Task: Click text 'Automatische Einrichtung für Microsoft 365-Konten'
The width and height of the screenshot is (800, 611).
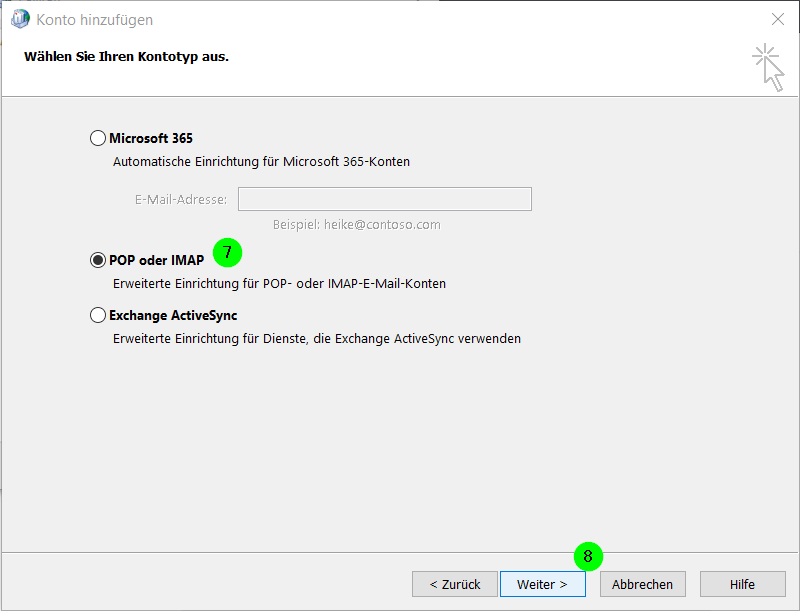Action: pyautogui.click(x=261, y=162)
